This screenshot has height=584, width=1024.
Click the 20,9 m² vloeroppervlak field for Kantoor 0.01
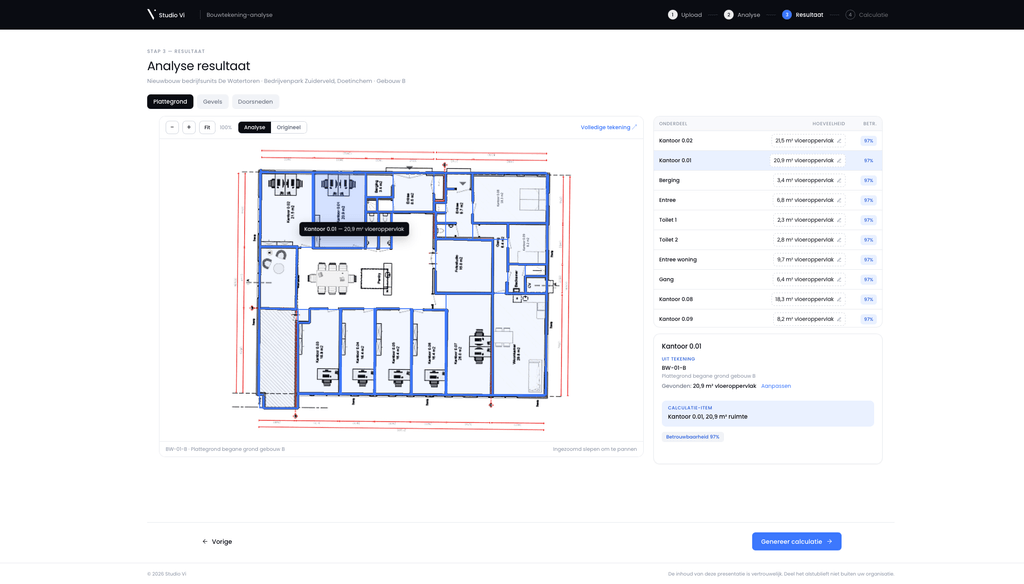point(807,161)
